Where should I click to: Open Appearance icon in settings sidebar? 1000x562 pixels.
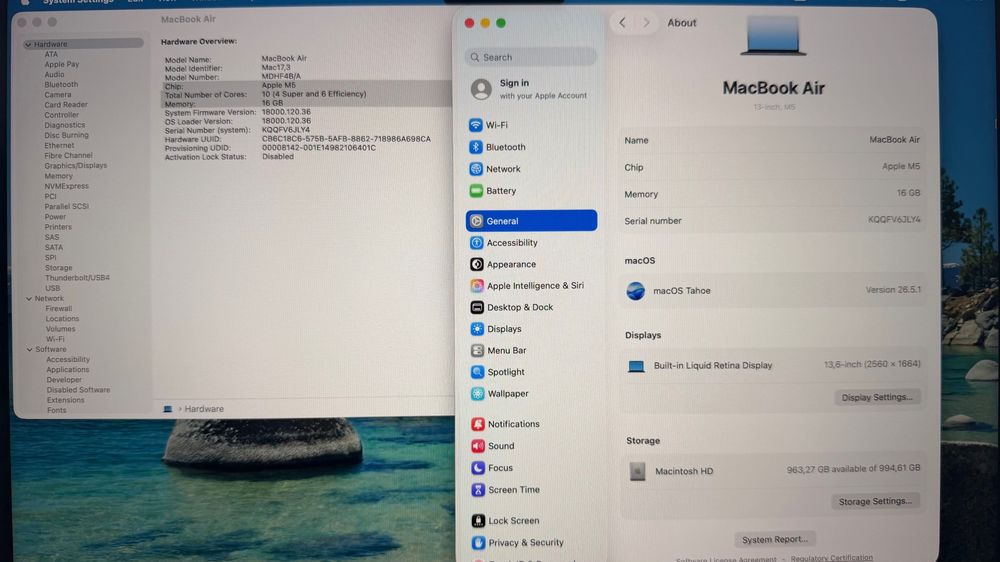476,264
